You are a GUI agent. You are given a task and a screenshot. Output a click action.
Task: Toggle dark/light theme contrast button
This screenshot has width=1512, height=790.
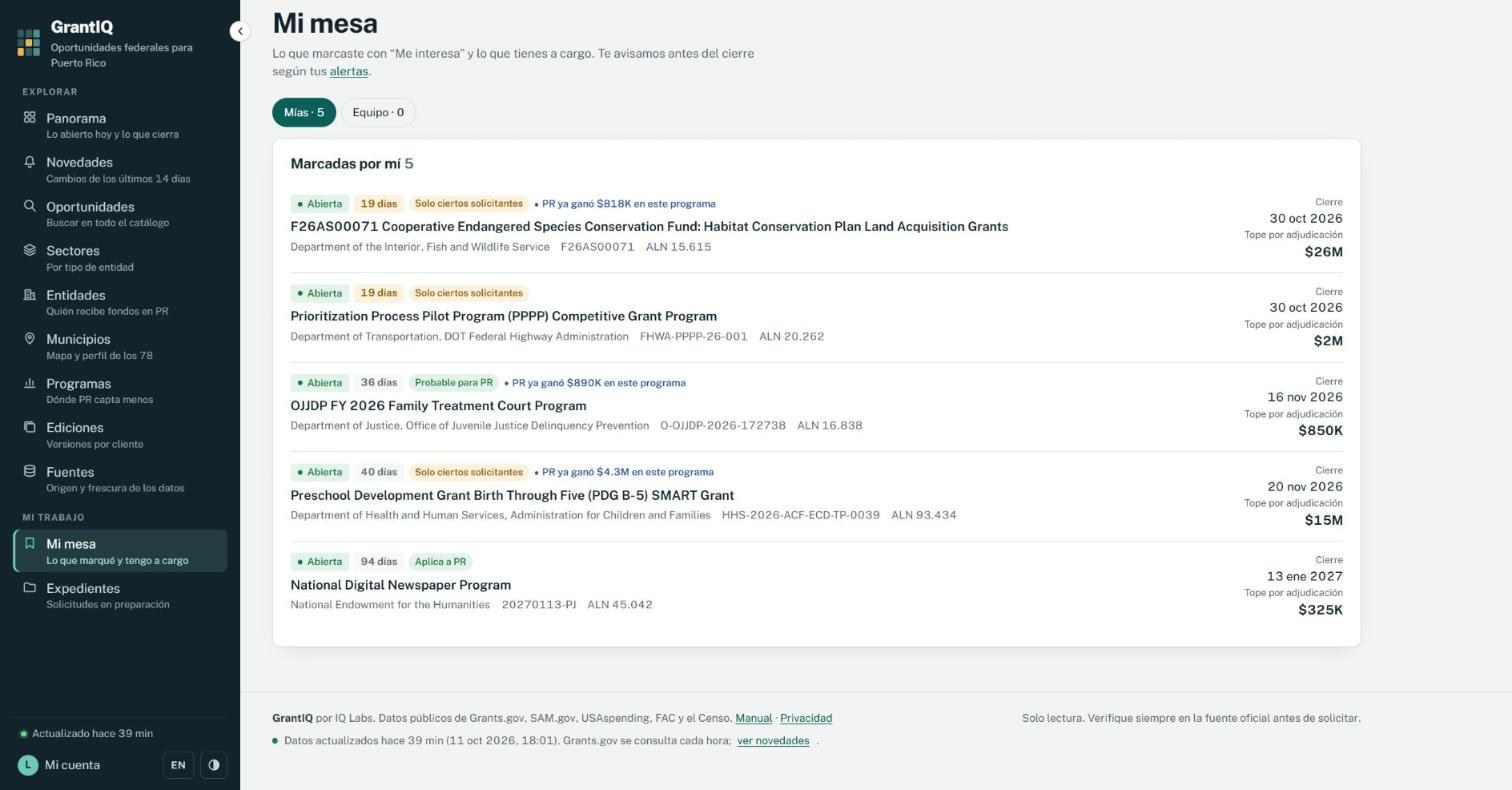pos(214,765)
